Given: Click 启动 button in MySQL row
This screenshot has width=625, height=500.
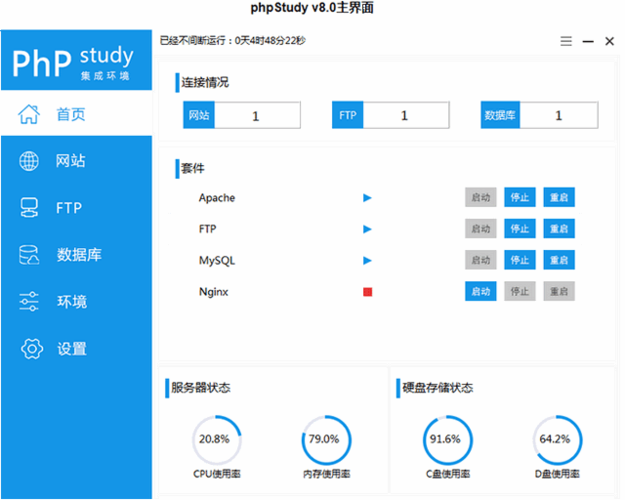Looking at the screenshot, I should coord(481,260).
